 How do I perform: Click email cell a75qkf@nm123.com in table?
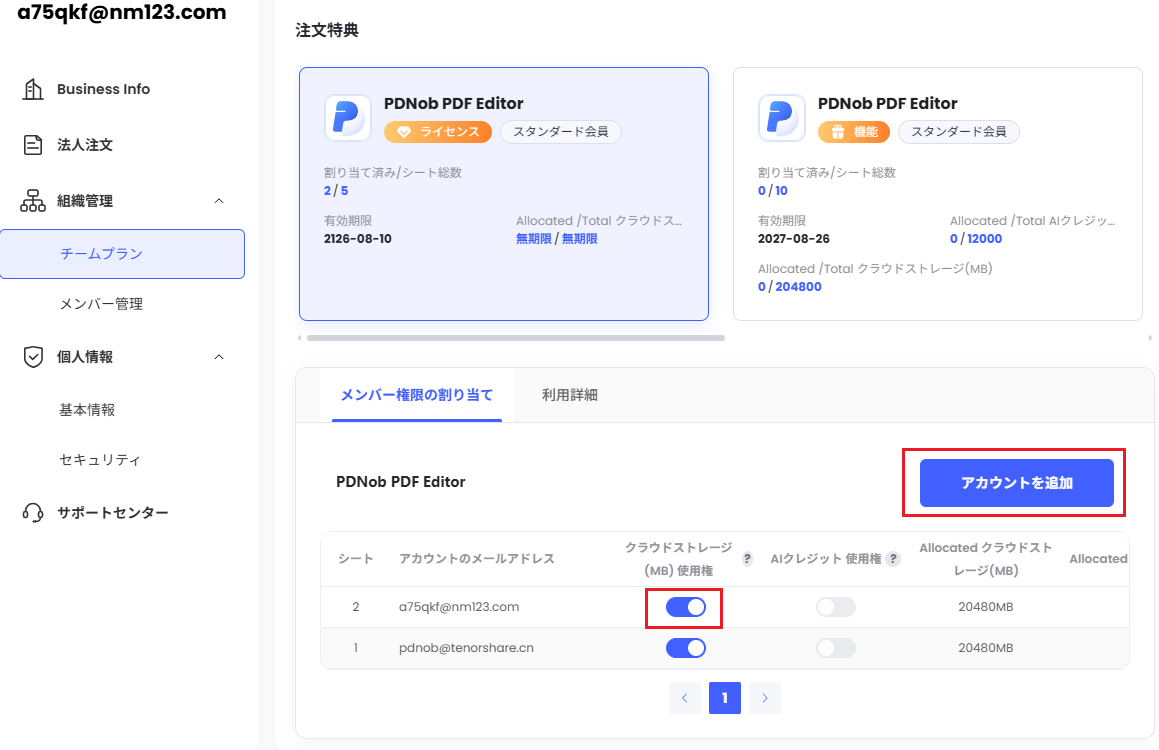click(x=459, y=607)
